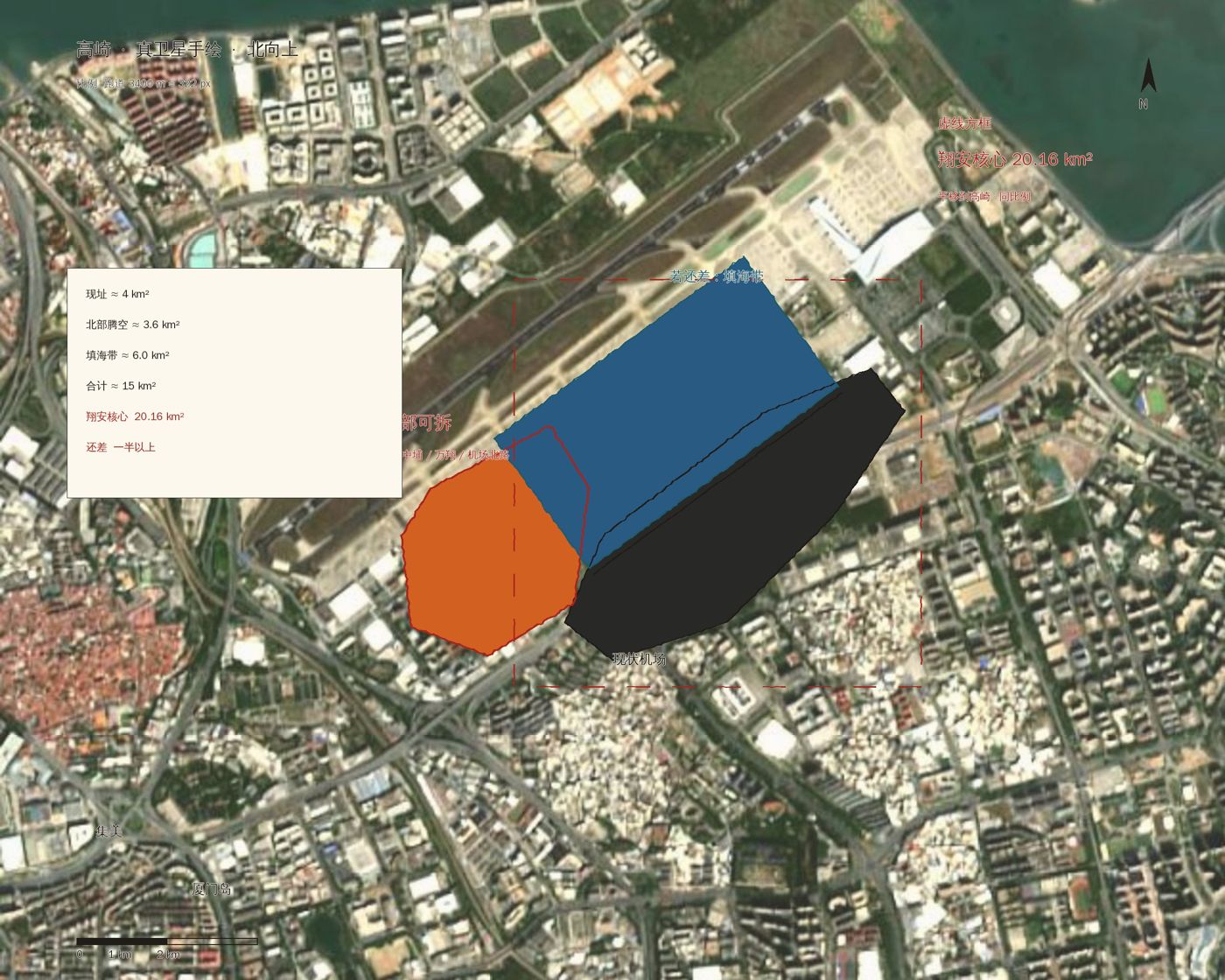Click the 厦门岛 place label
1225x980 pixels.
coord(212,890)
